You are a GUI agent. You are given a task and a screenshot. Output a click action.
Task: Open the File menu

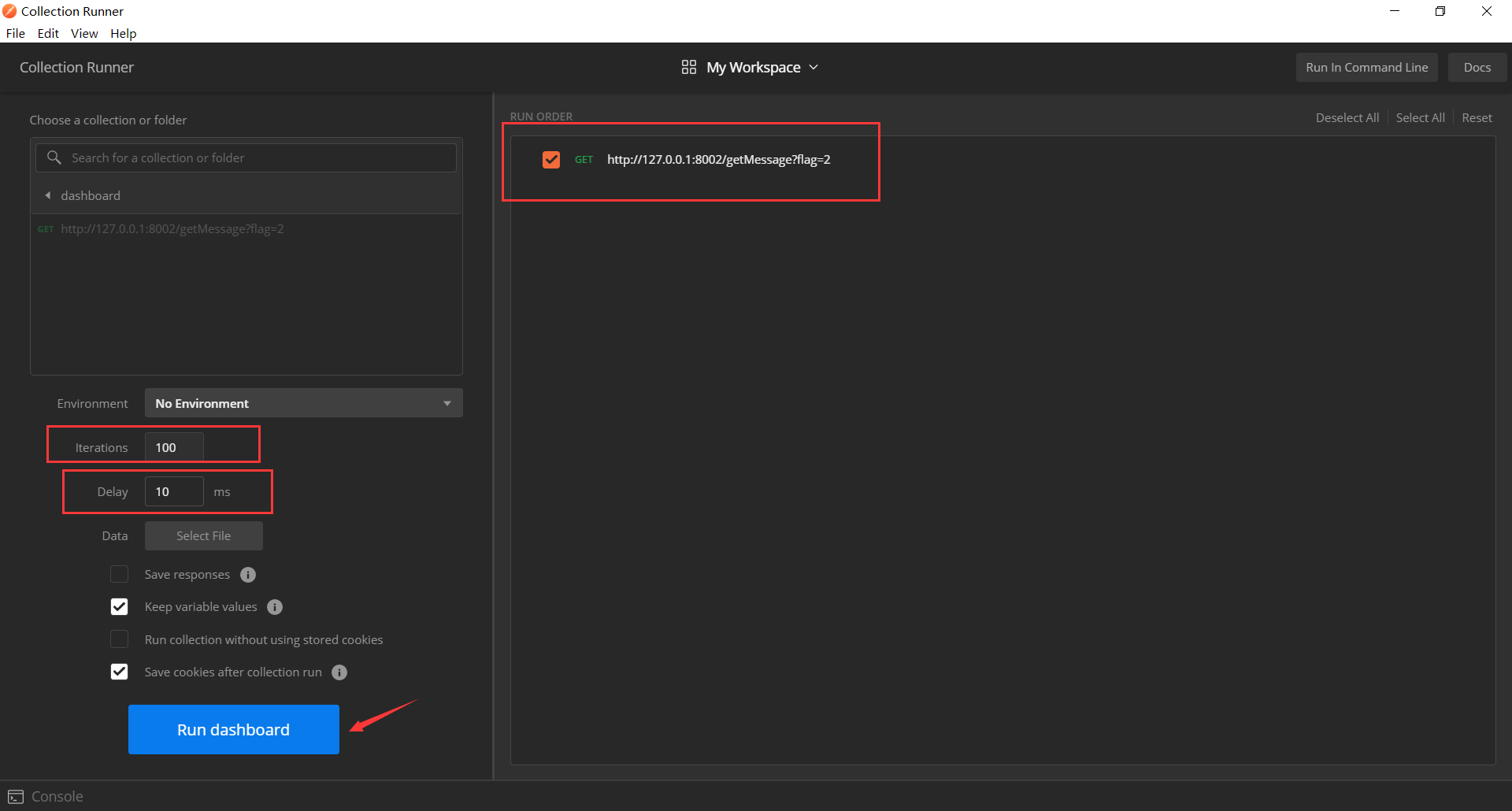click(16, 33)
